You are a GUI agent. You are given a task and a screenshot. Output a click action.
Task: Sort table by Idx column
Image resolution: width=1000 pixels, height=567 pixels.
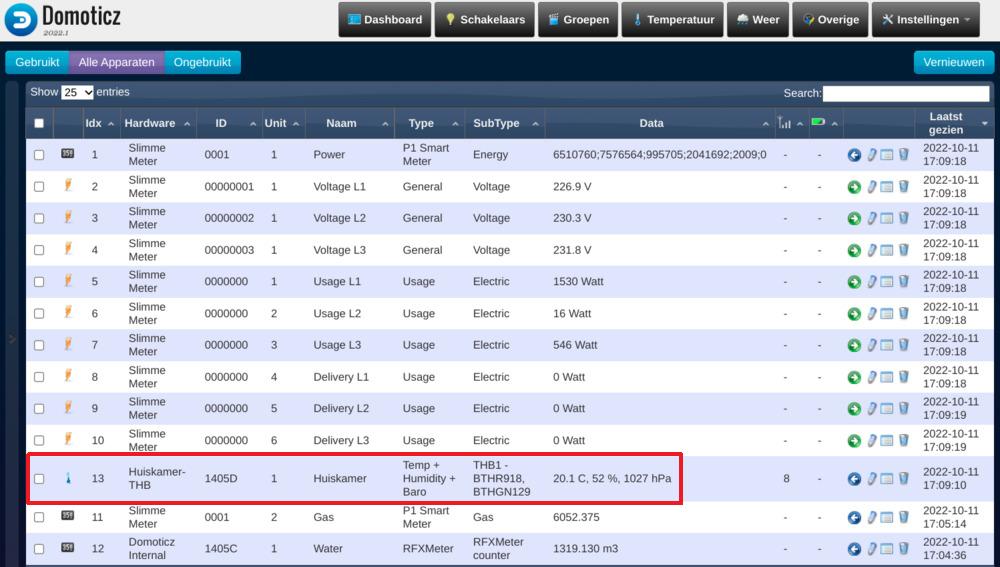pyautogui.click(x=99, y=123)
